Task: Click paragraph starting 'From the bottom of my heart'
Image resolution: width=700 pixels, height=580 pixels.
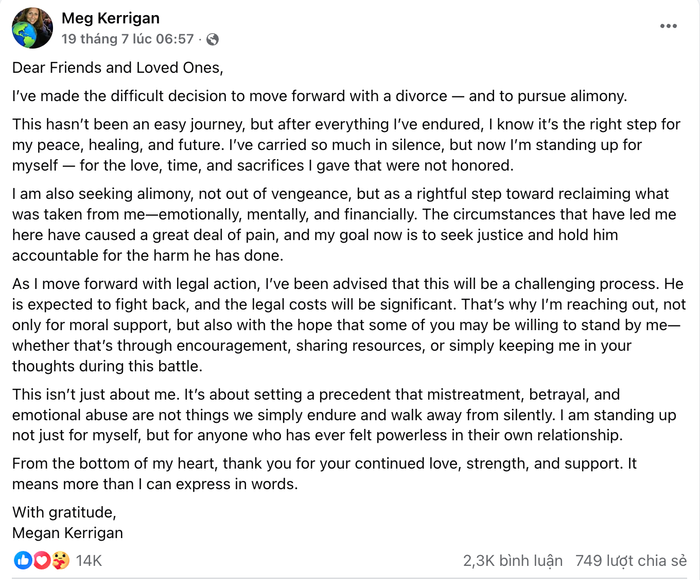Action: coord(325,474)
